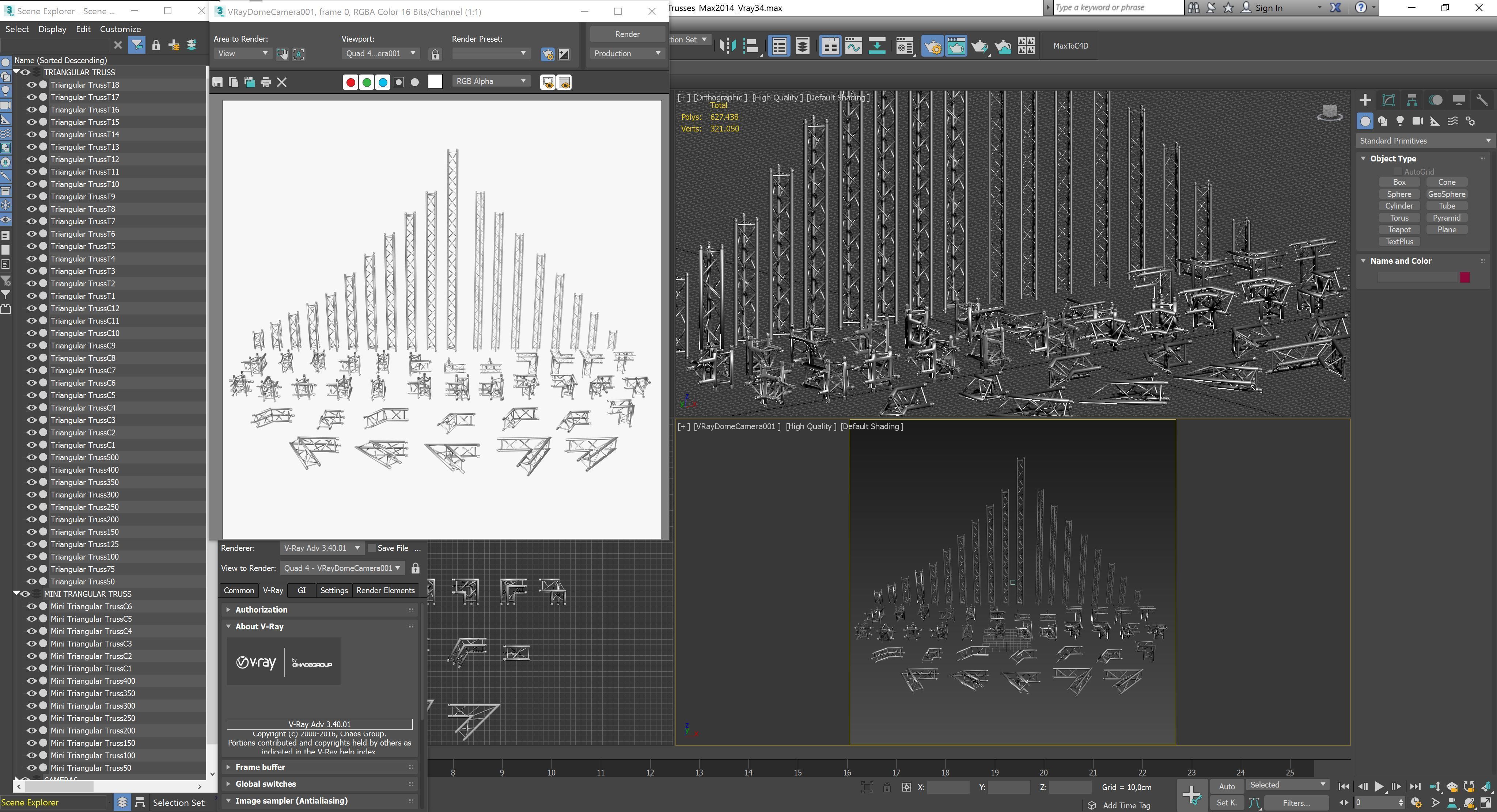Viewport: 1497px width, 812px height.
Task: Switch to the GI tab
Action: click(301, 590)
